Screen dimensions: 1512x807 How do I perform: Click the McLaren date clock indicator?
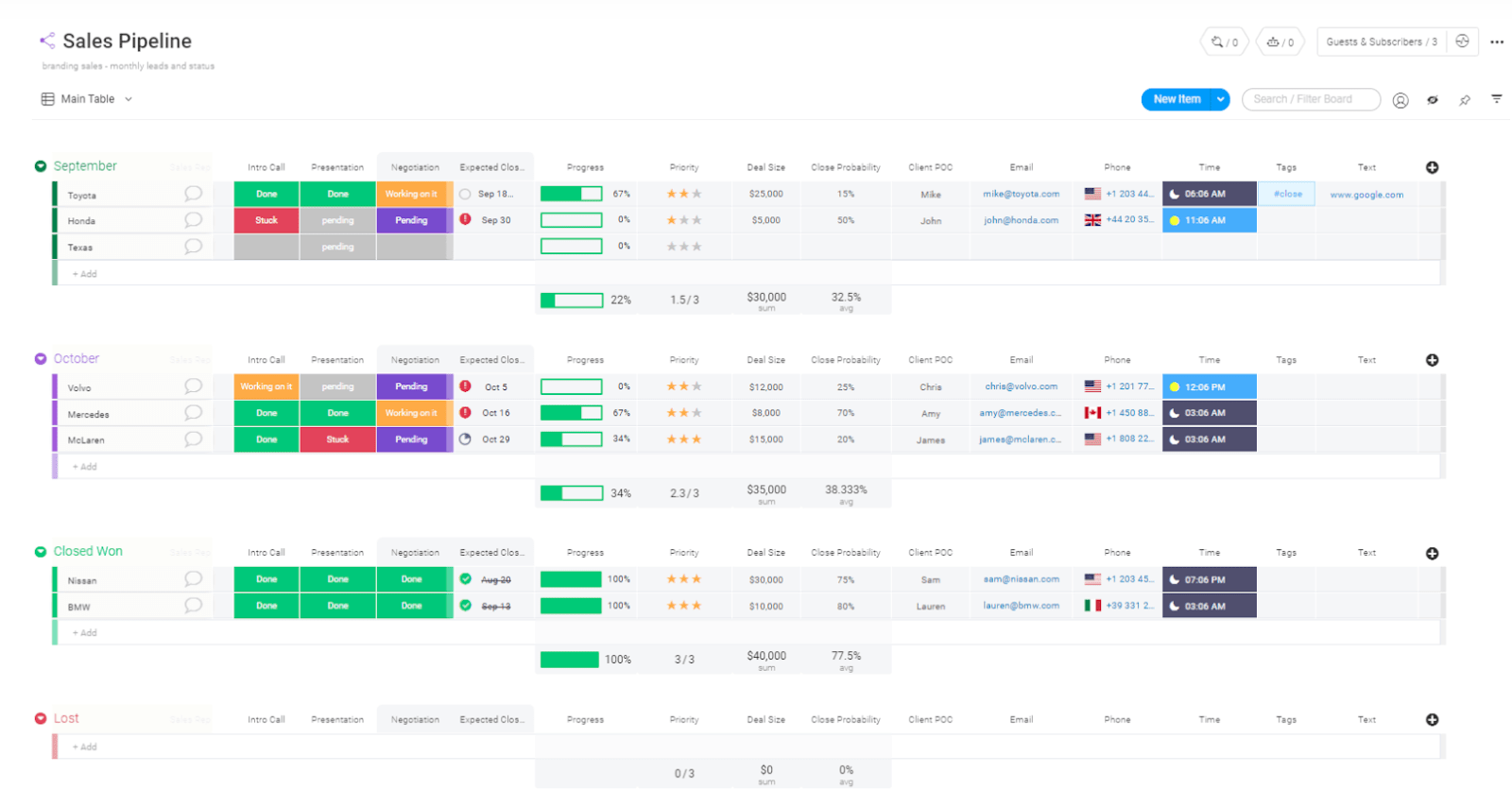465,438
